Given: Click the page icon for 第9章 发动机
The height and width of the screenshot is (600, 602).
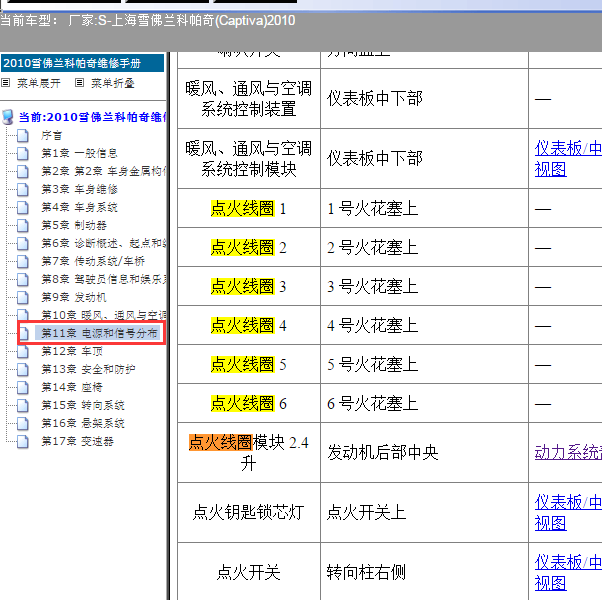Looking at the screenshot, I should click(x=23, y=298).
